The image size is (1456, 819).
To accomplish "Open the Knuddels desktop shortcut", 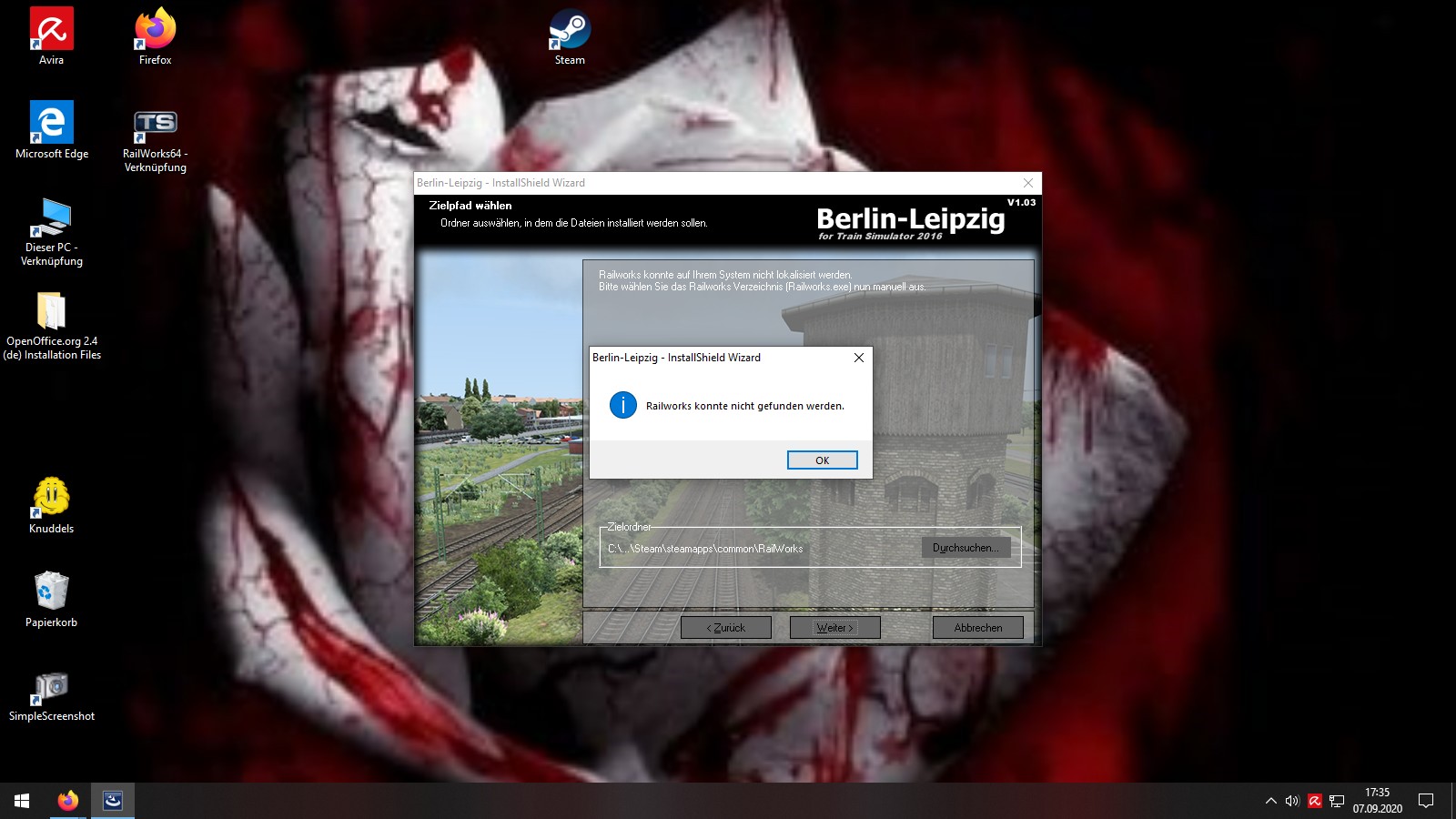I will (x=52, y=505).
